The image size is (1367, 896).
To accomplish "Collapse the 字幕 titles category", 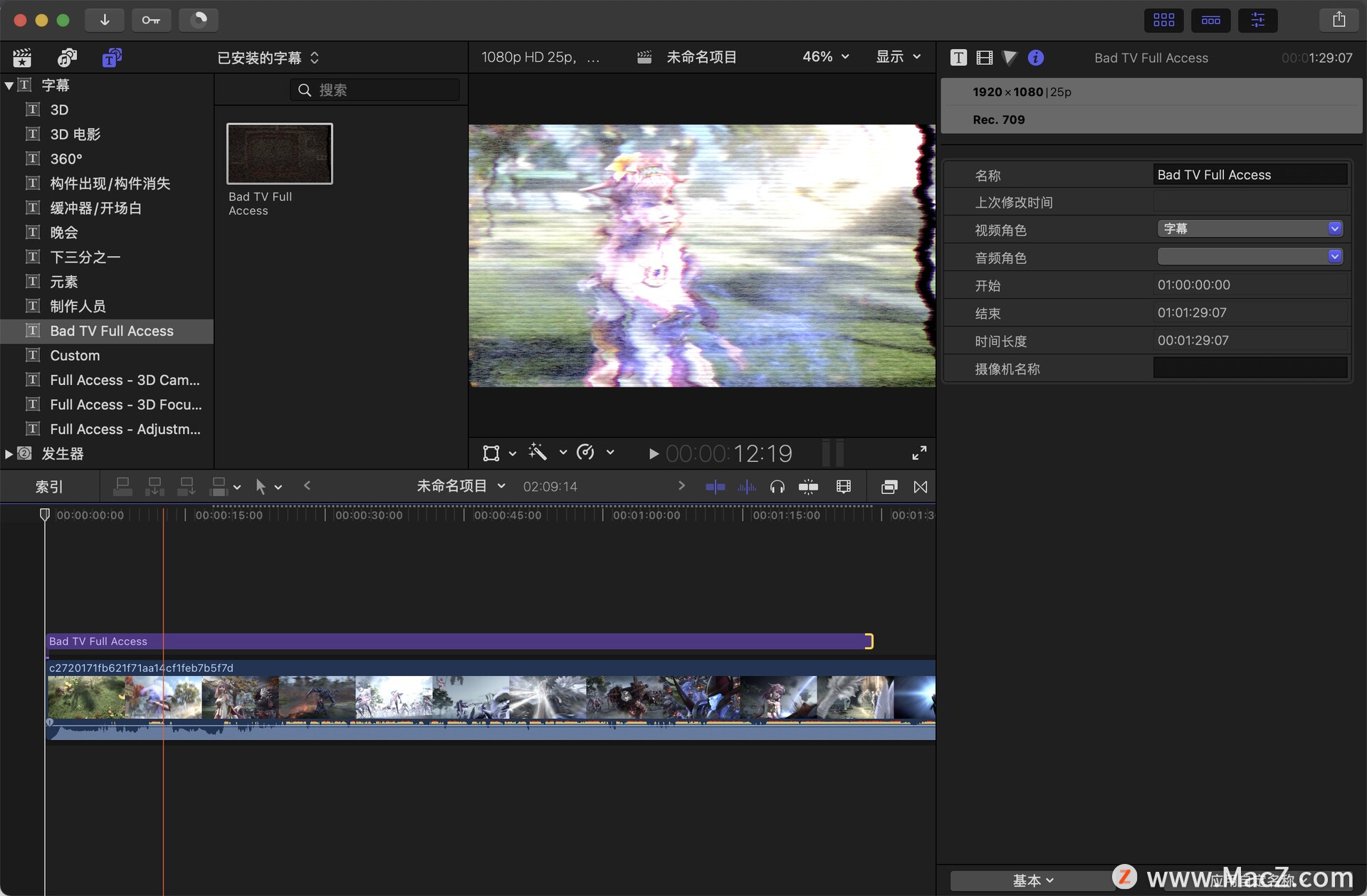I will 9,85.
